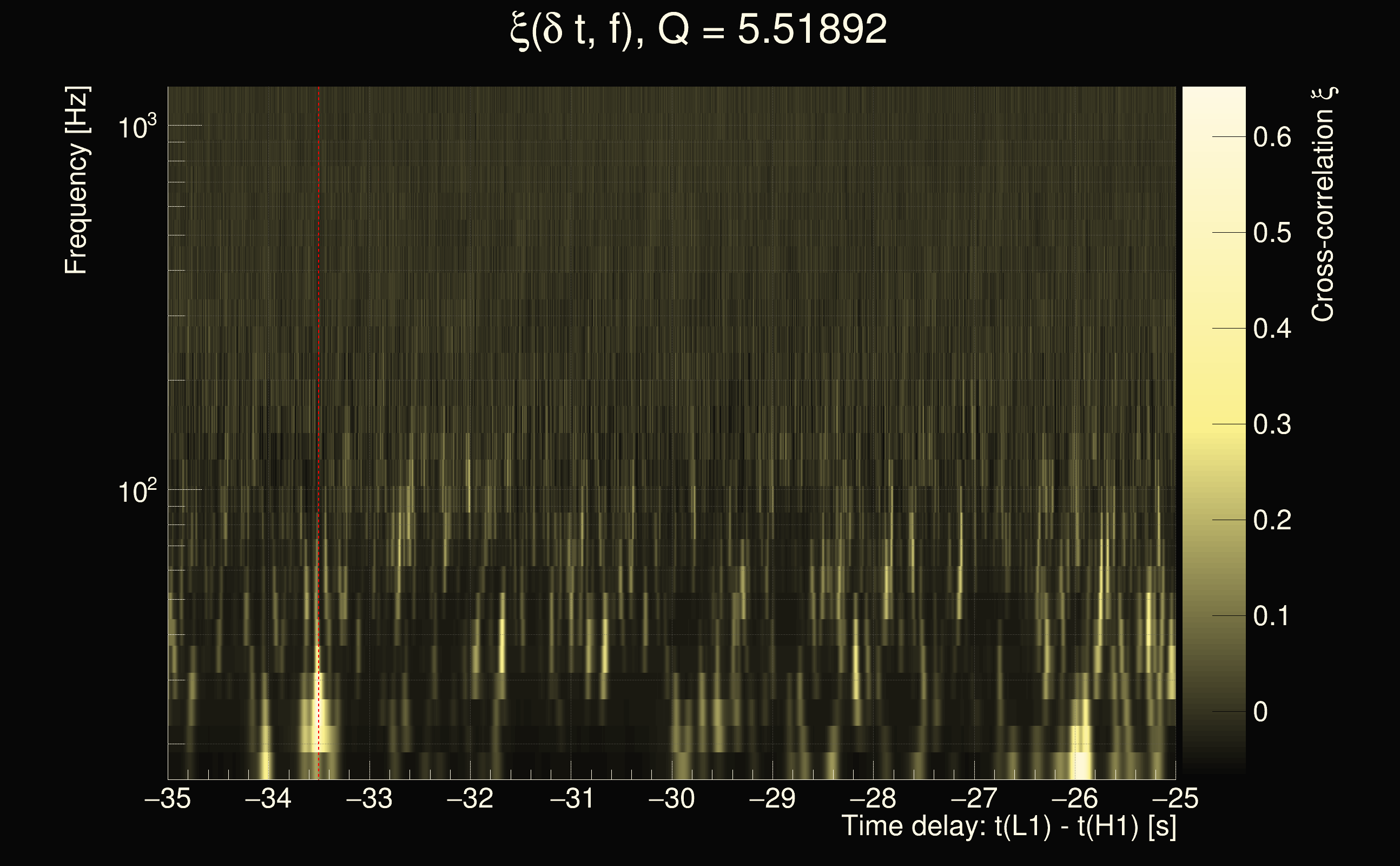Viewport: 1400px width, 866px height.
Task: Click the 0.3 level on the color scale
Action: 1272,425
